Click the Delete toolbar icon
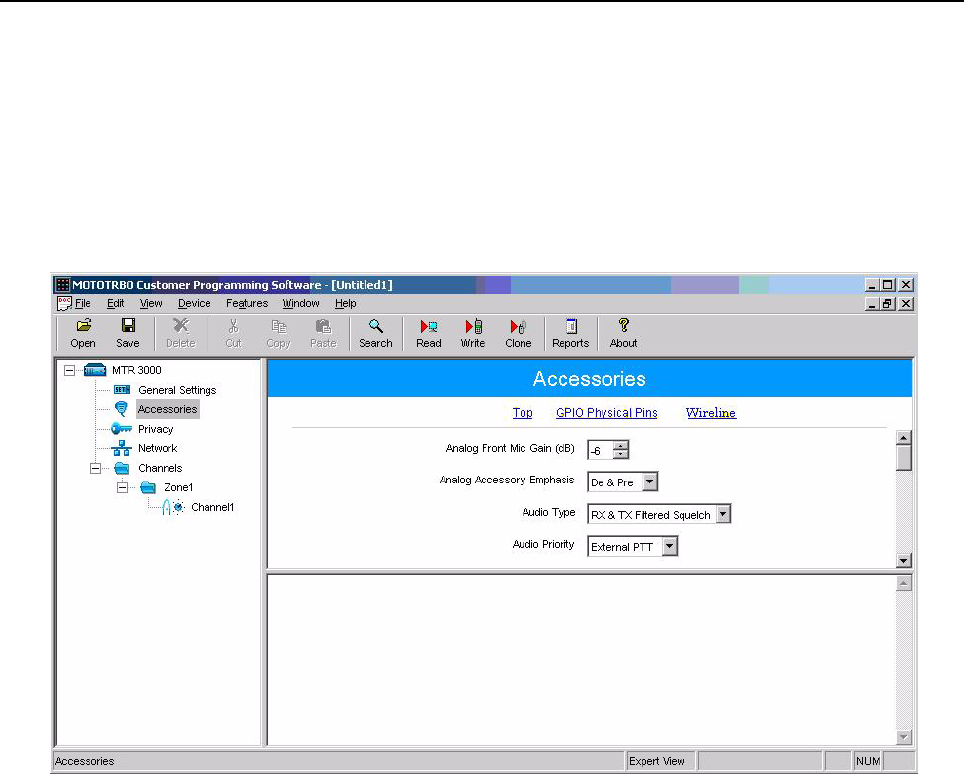This screenshot has height=774, width=964. click(181, 325)
